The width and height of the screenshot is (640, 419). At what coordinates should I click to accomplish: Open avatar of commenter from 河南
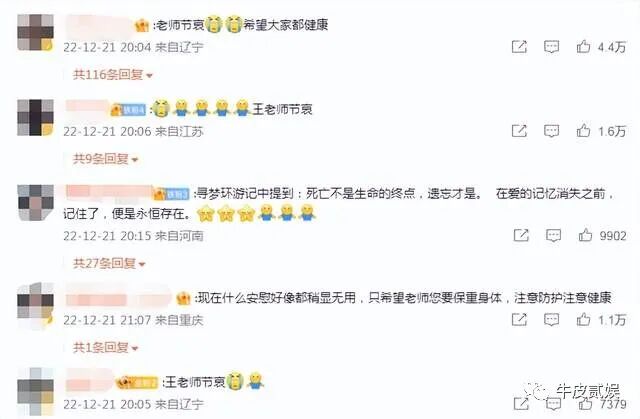coord(36,203)
